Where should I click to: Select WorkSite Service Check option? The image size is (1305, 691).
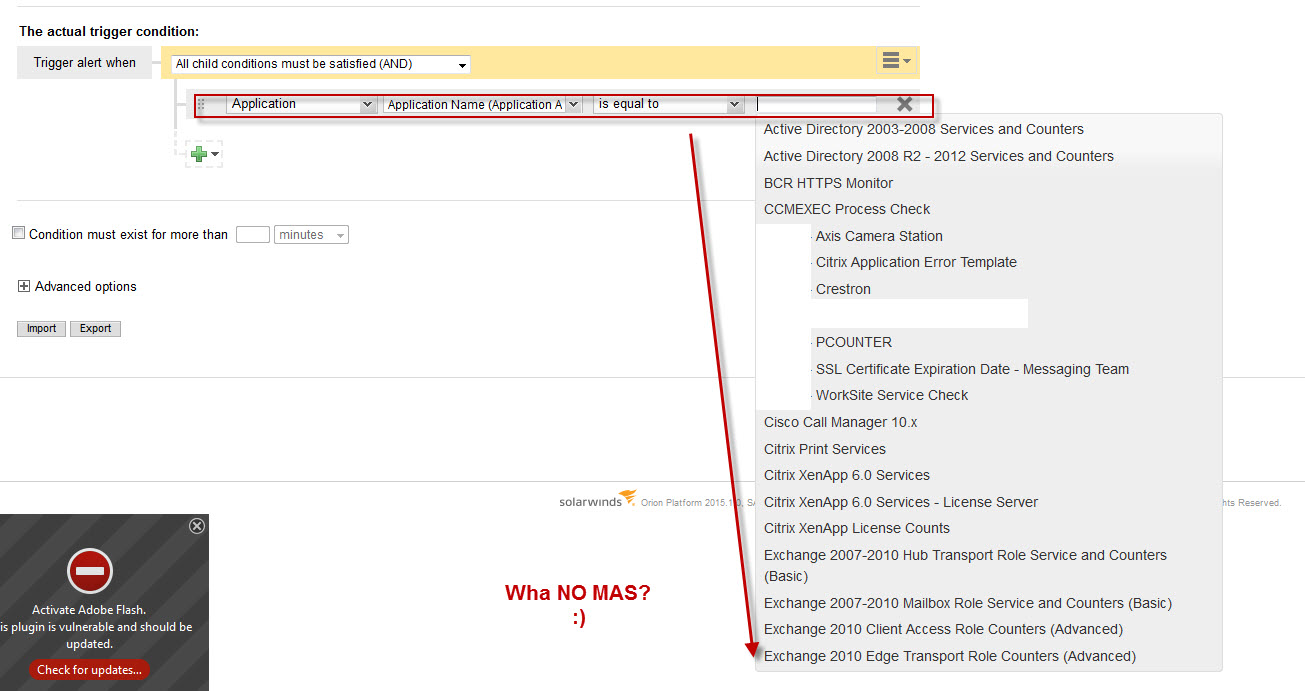click(x=892, y=395)
